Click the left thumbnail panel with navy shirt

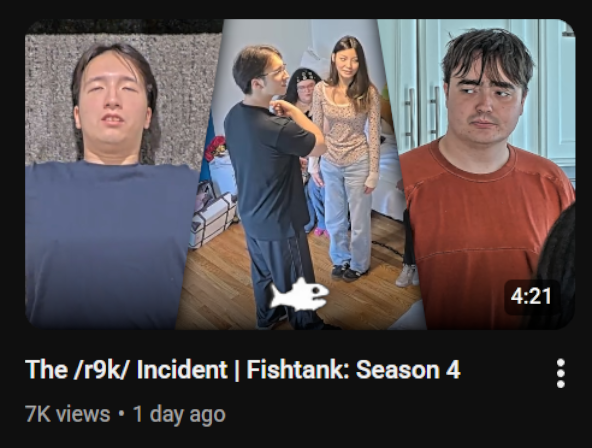click(x=113, y=174)
